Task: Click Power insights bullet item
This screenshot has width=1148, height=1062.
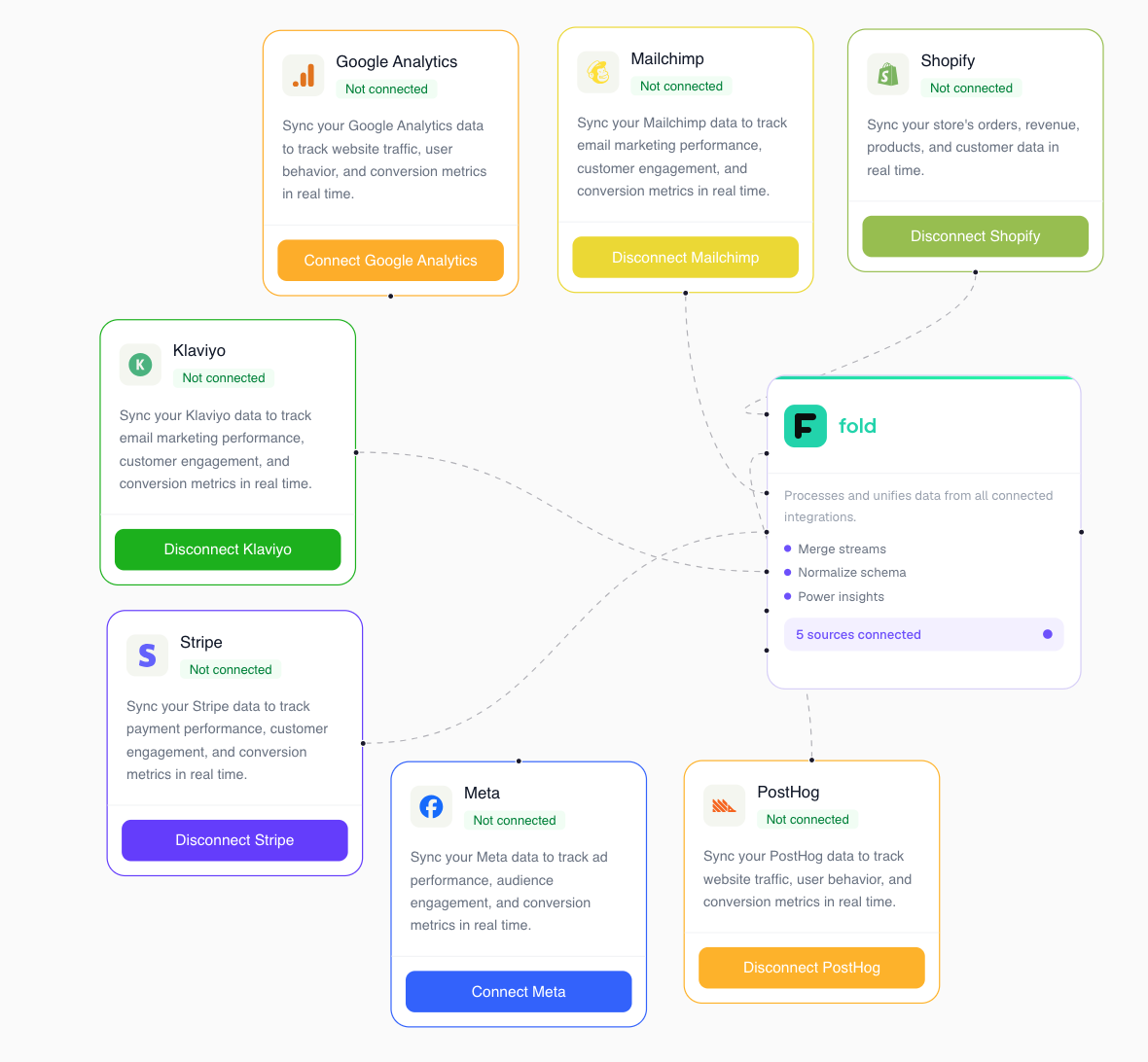Action: (835, 596)
